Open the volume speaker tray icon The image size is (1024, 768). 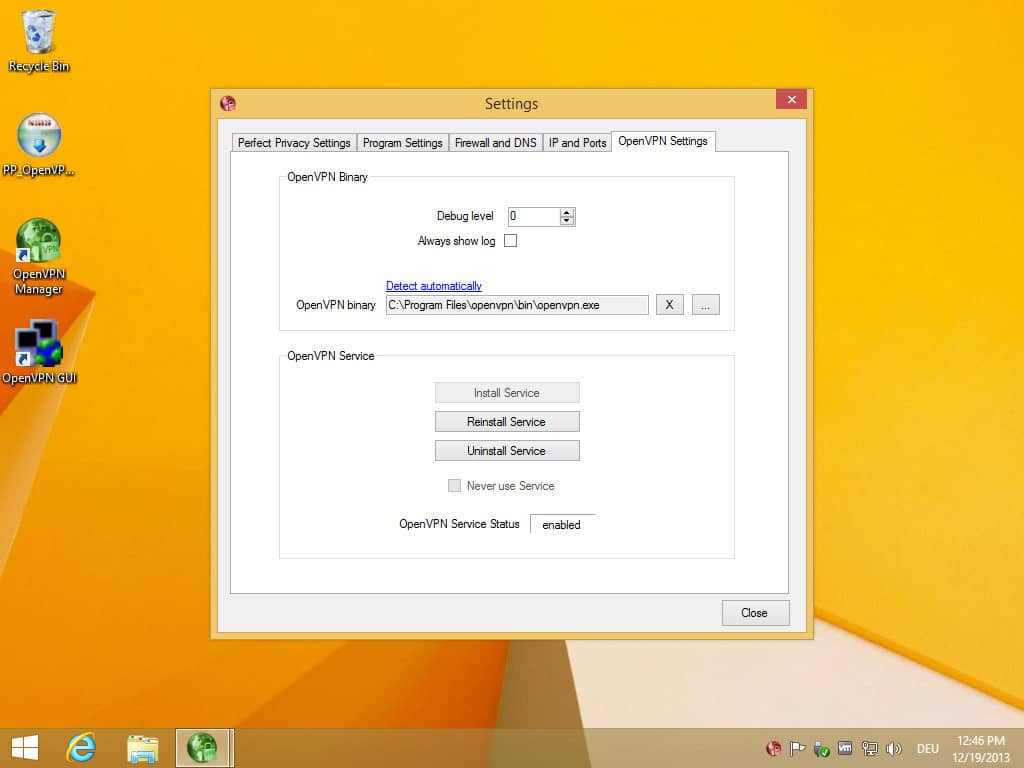coord(893,748)
